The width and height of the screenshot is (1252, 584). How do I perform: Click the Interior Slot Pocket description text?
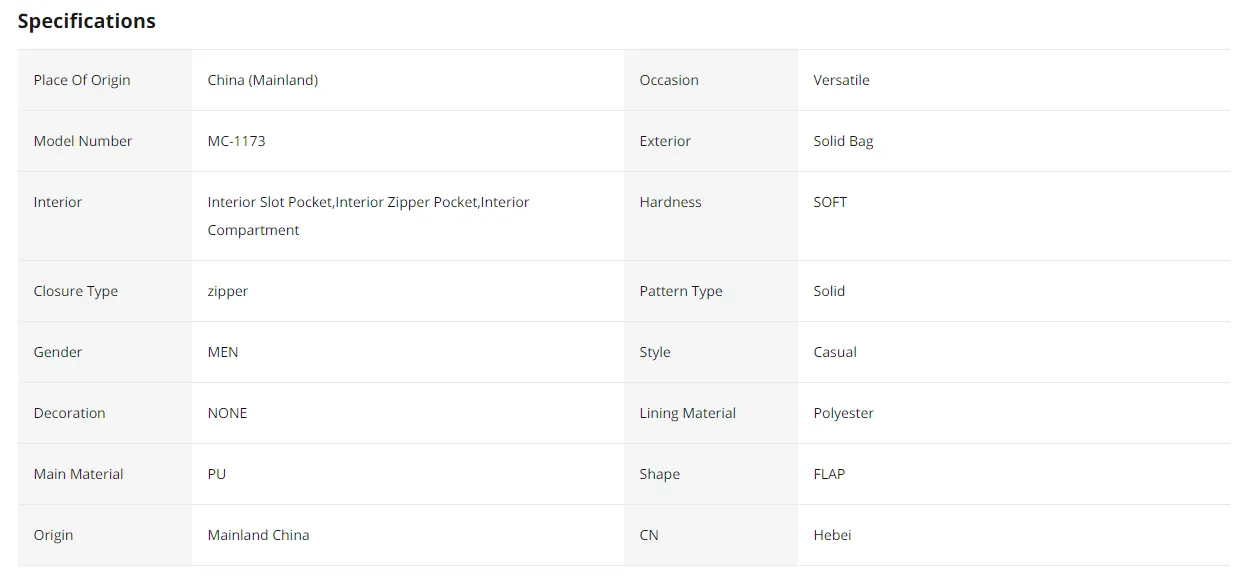coord(369,216)
